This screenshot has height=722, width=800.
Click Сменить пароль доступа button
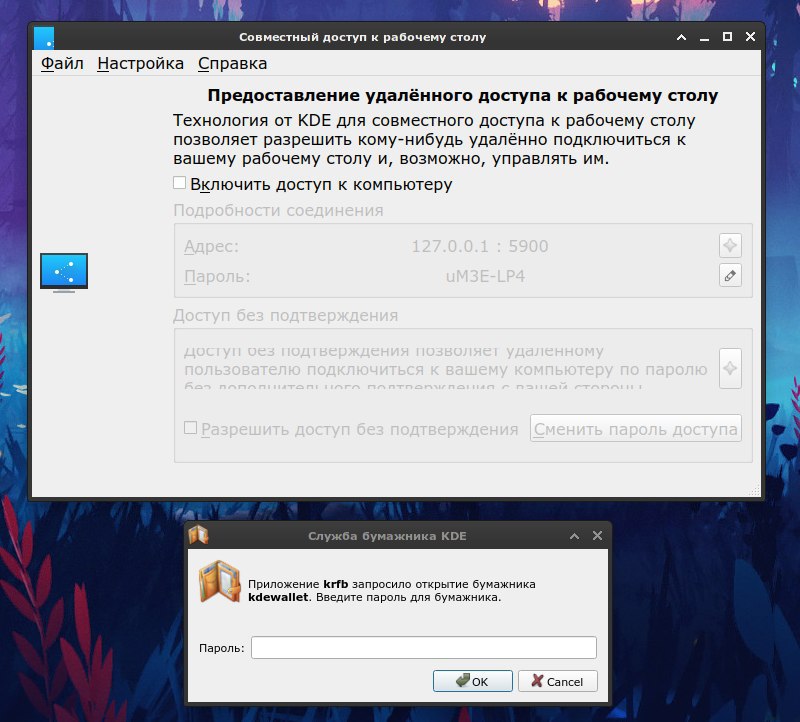[x=635, y=429]
